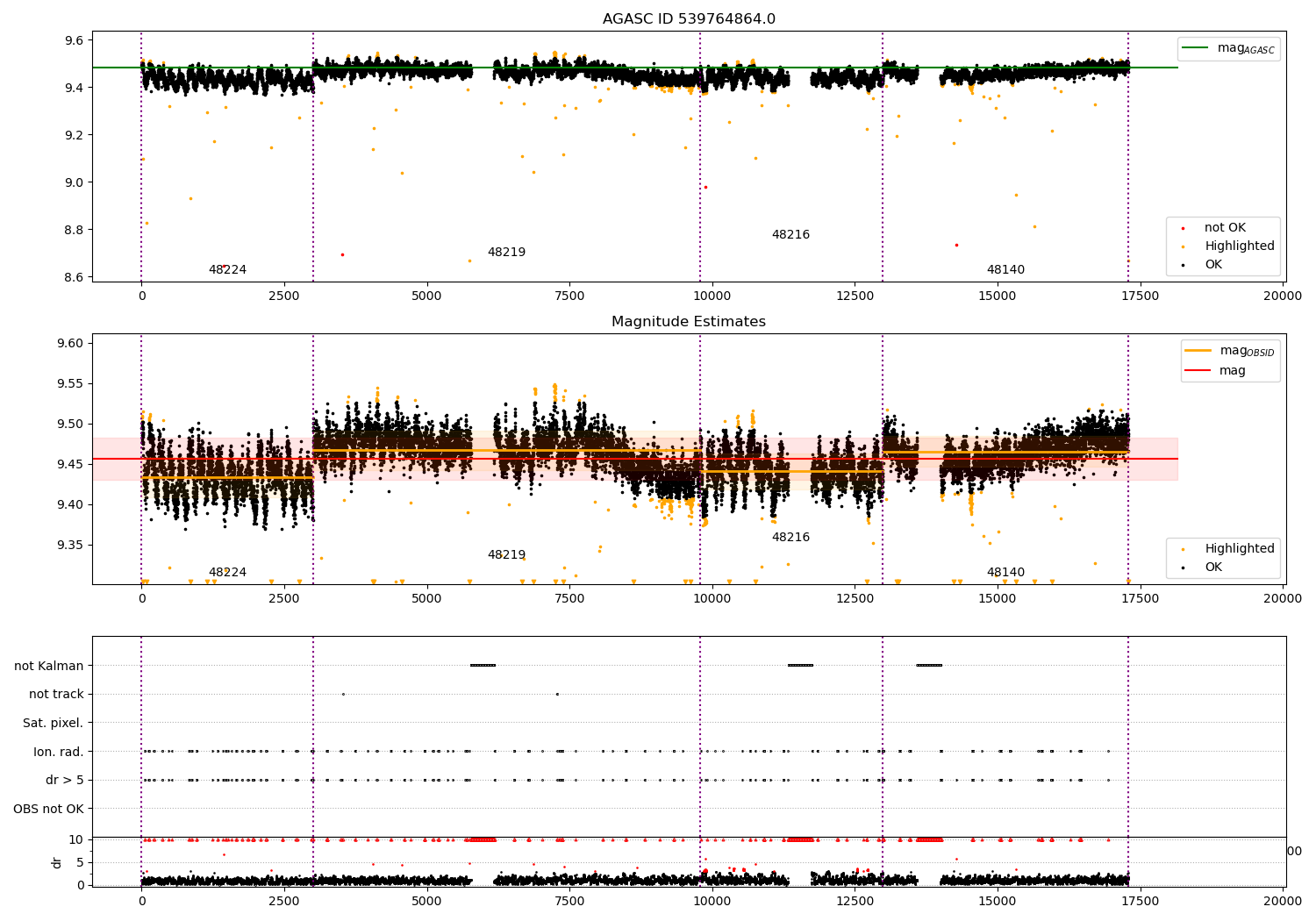Click the red 'mag' legend entry
1316x921 pixels.
point(1215,371)
